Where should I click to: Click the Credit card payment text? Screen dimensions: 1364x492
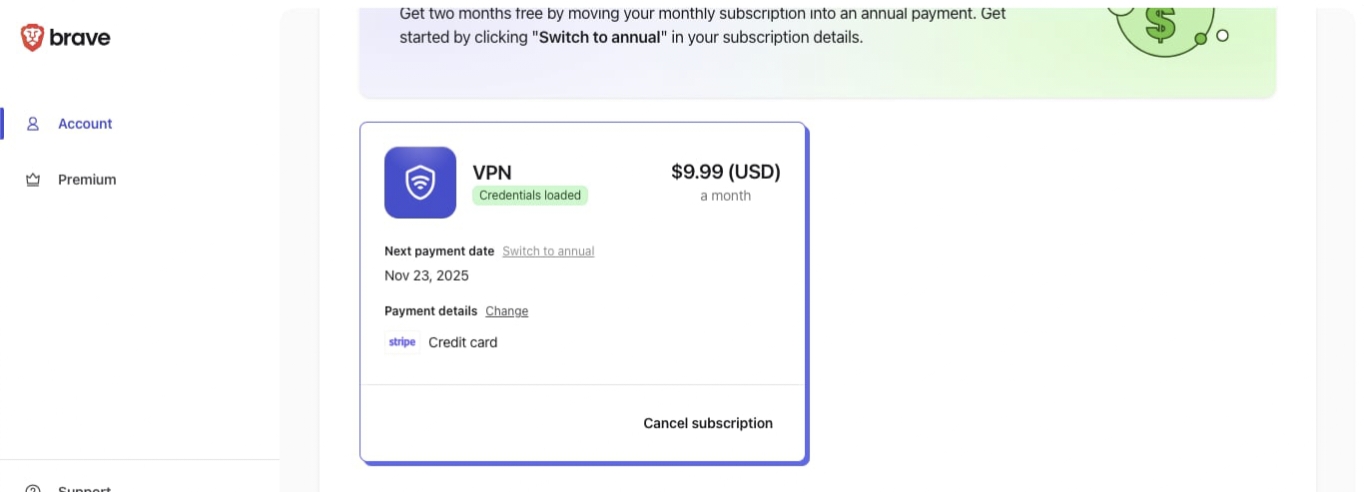pyautogui.click(x=463, y=342)
